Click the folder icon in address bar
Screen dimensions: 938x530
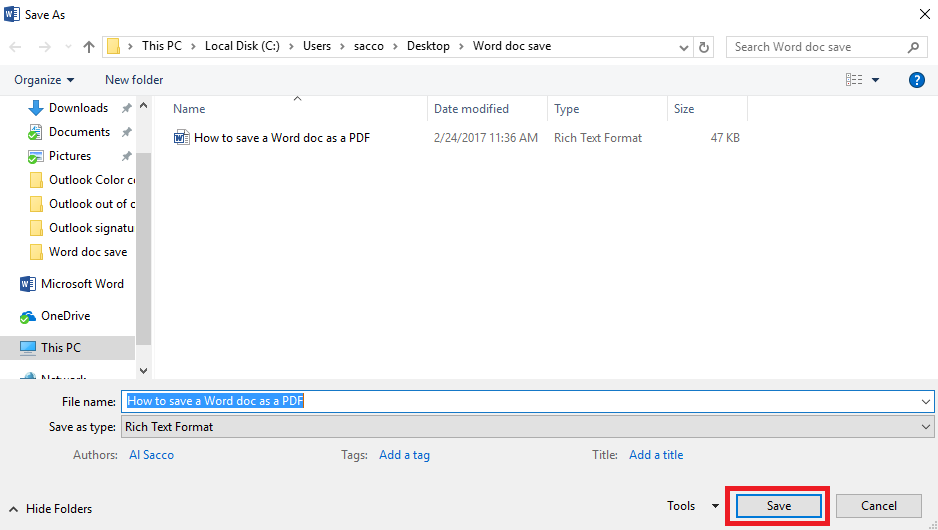click(113, 46)
